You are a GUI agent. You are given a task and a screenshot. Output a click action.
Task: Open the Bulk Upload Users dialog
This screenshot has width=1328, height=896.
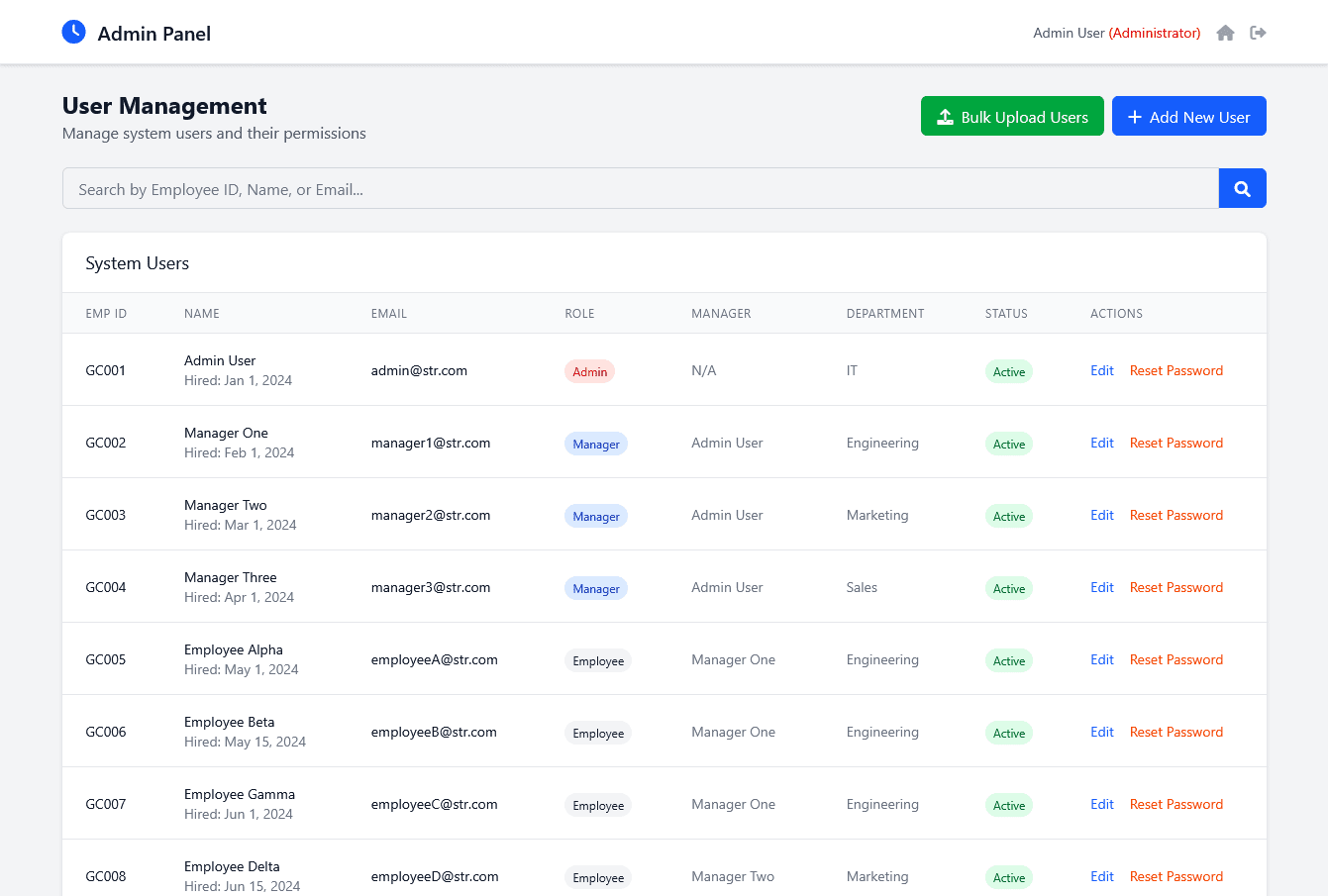1012,116
